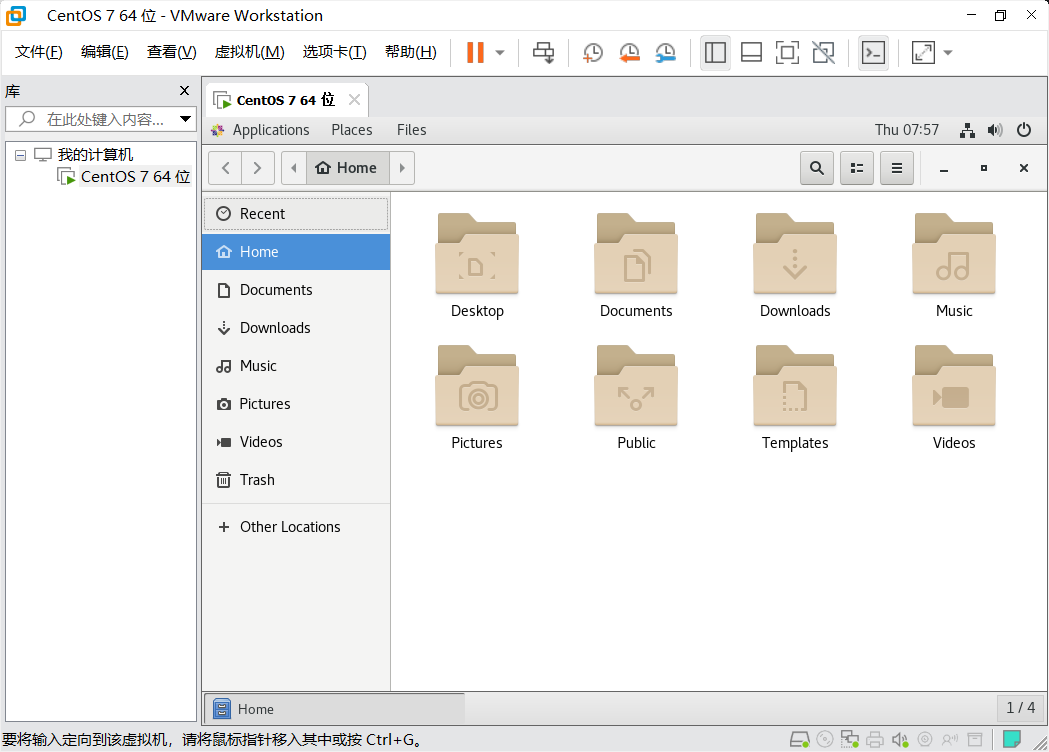Open the GNOME Places menu
This screenshot has height=752, width=1049.
click(351, 130)
